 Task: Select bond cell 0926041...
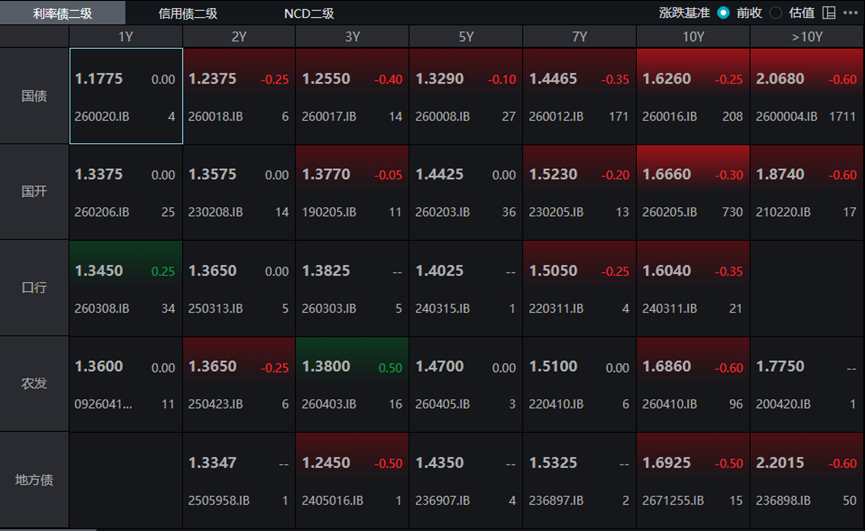(126, 384)
